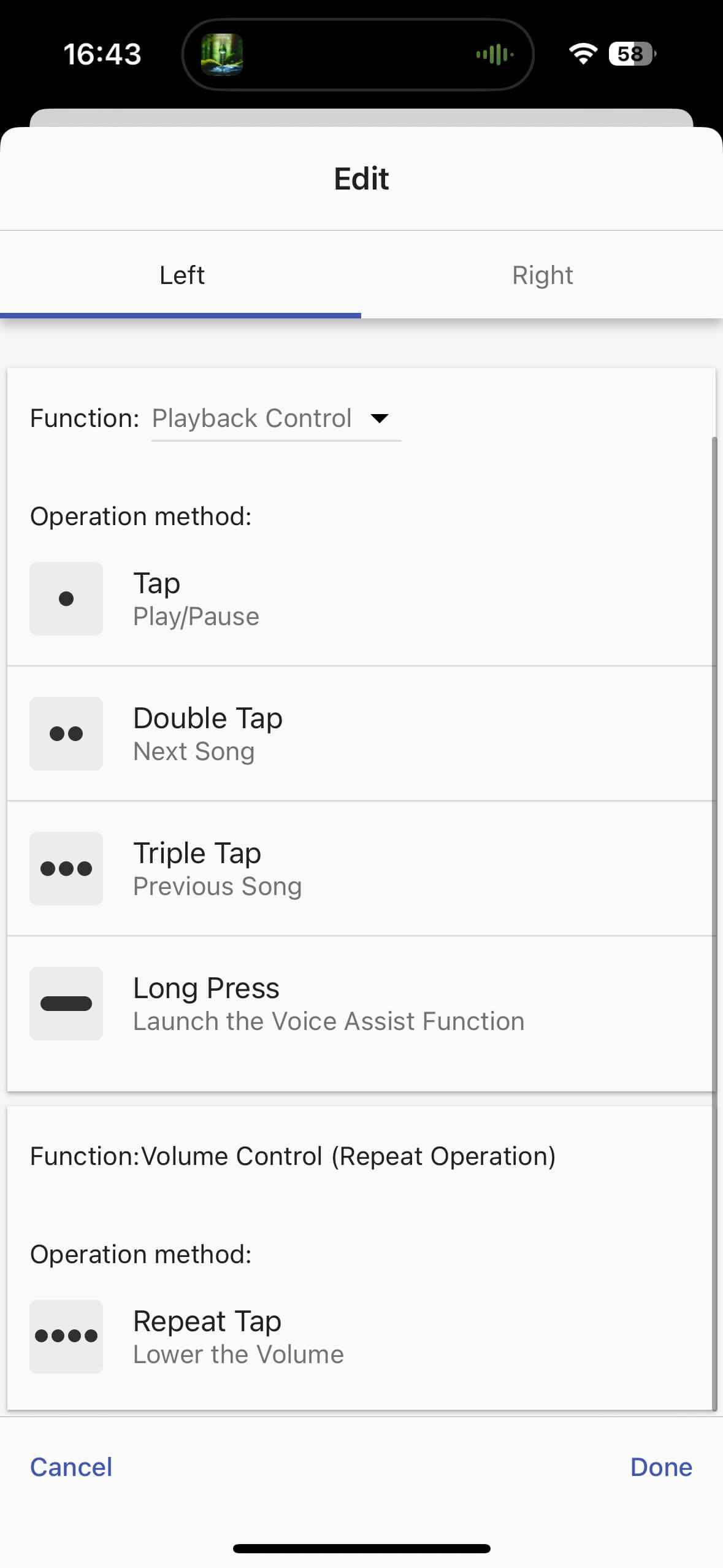Tap the battery level indicator
Screen dimensions: 723x1568
pos(632,54)
